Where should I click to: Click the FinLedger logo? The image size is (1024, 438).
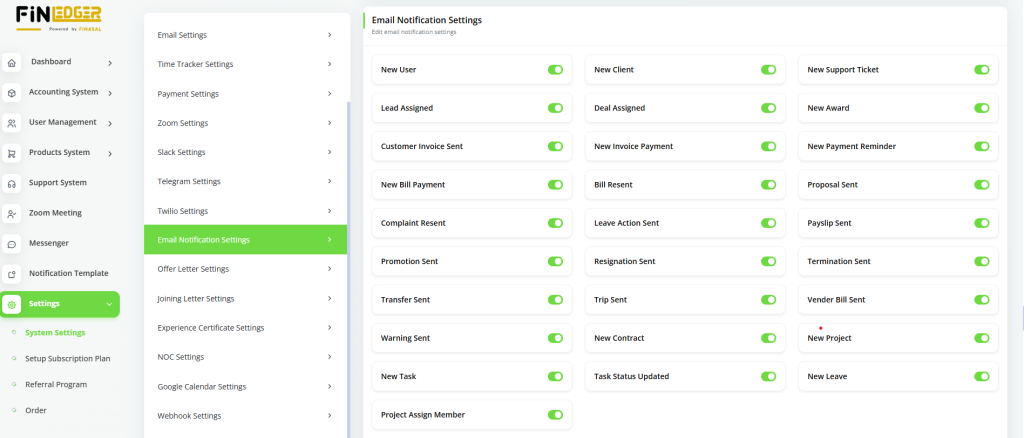(57, 20)
